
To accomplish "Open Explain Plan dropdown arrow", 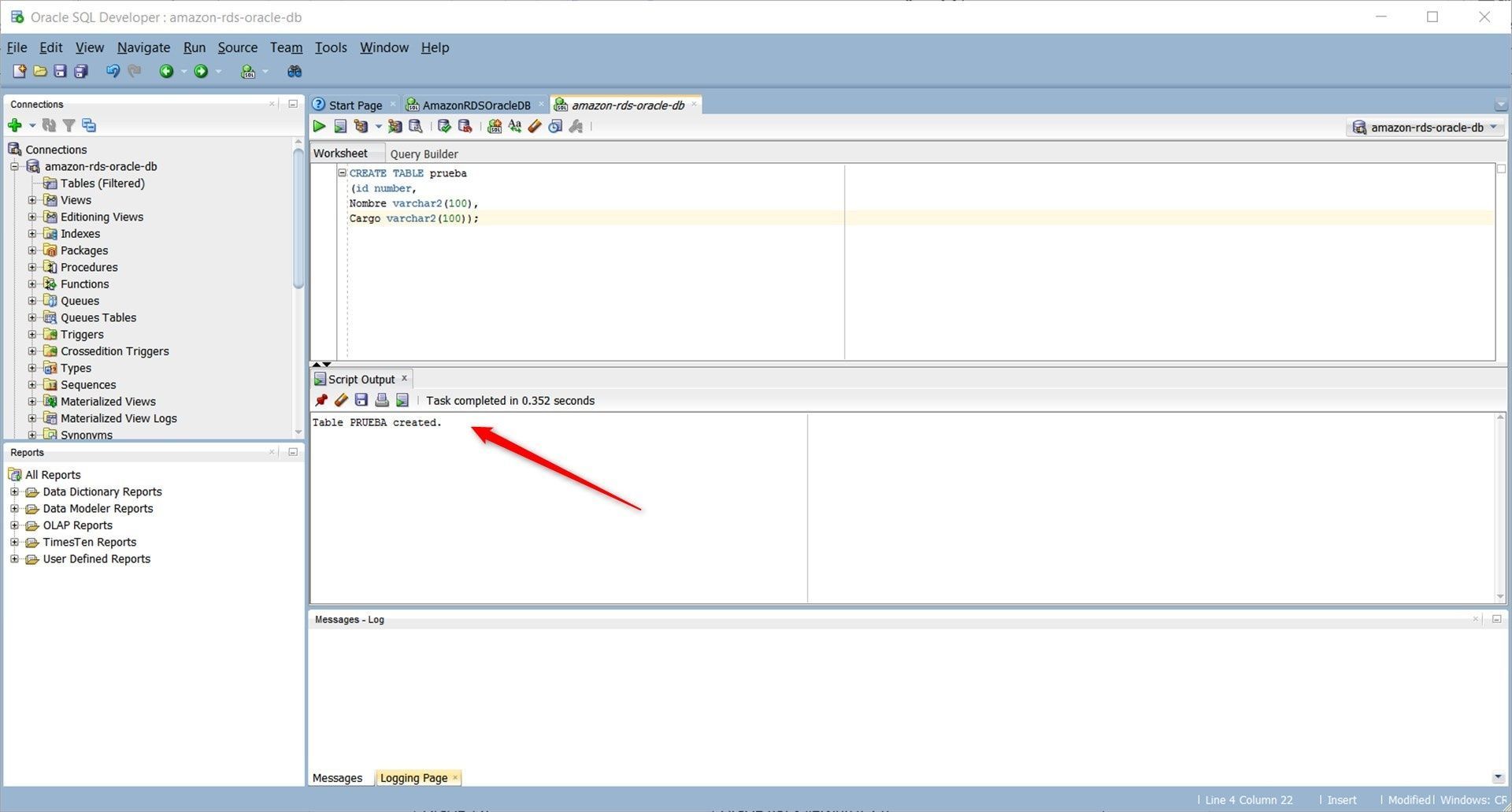I will tap(378, 126).
